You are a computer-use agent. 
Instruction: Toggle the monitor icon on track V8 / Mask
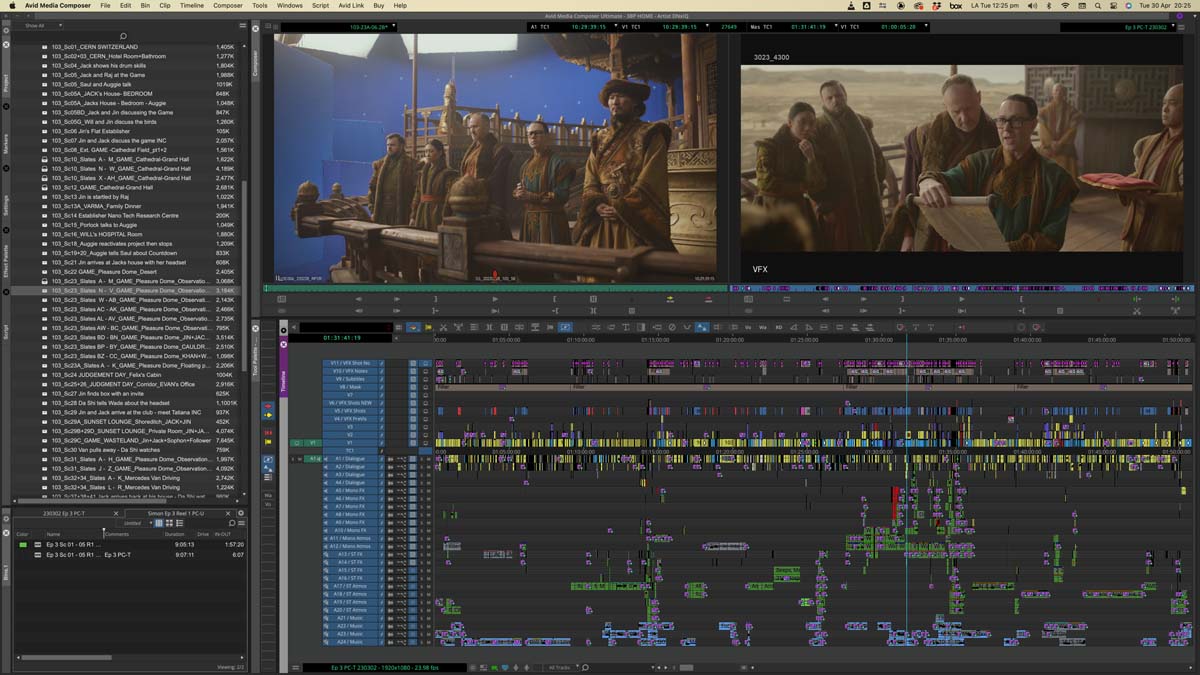pos(426,387)
